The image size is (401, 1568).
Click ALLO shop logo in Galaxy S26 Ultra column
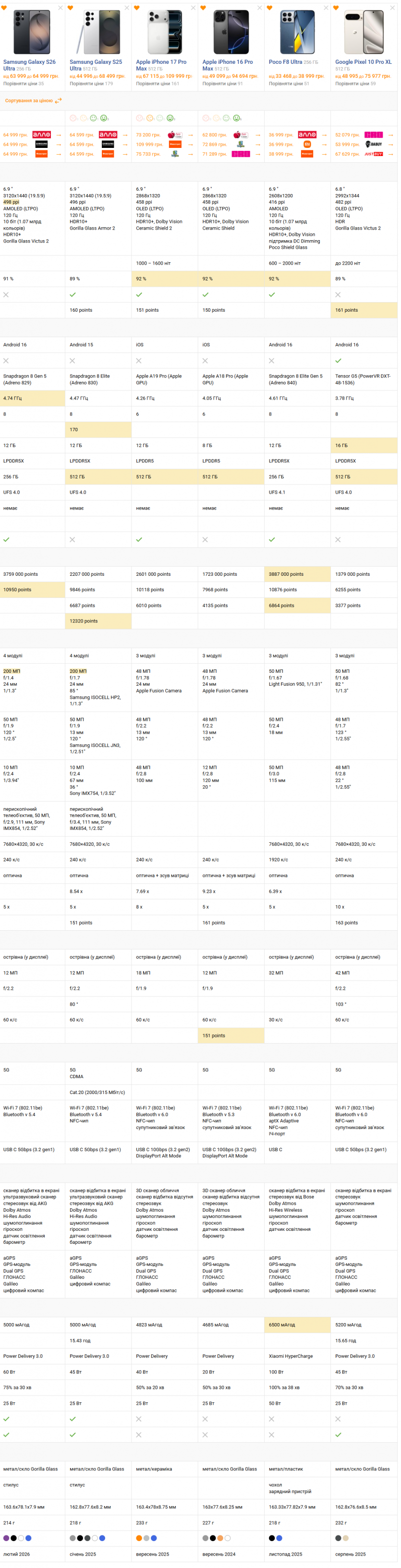tap(41, 134)
